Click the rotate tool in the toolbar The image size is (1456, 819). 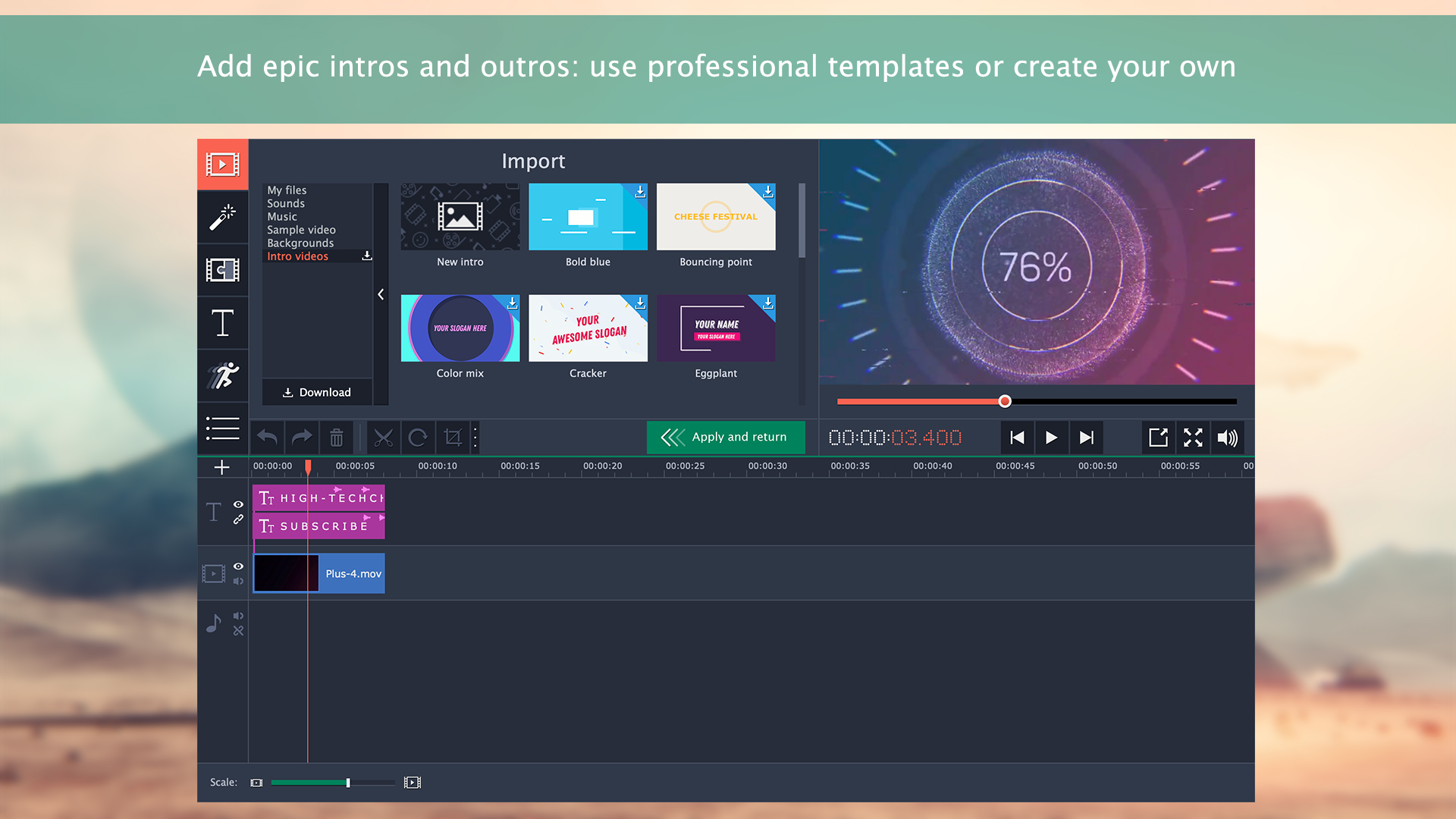[x=418, y=438]
